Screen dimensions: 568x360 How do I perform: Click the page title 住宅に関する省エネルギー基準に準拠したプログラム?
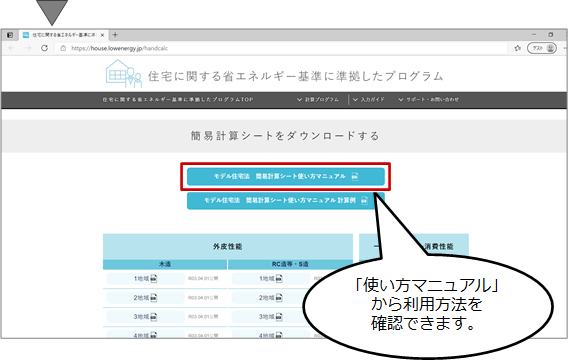[296, 76]
